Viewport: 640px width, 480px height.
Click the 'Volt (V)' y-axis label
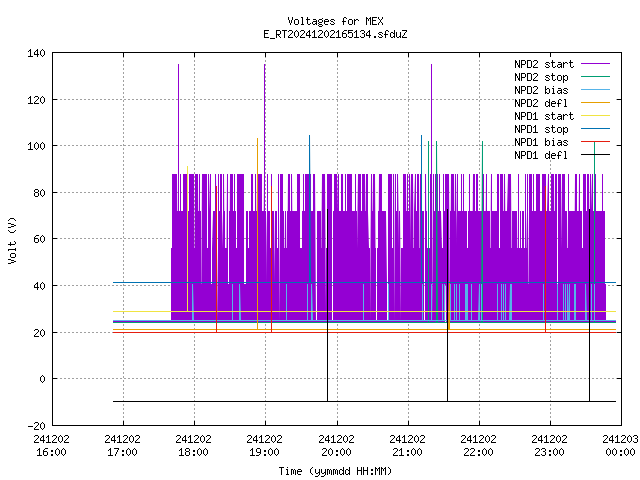12,240
